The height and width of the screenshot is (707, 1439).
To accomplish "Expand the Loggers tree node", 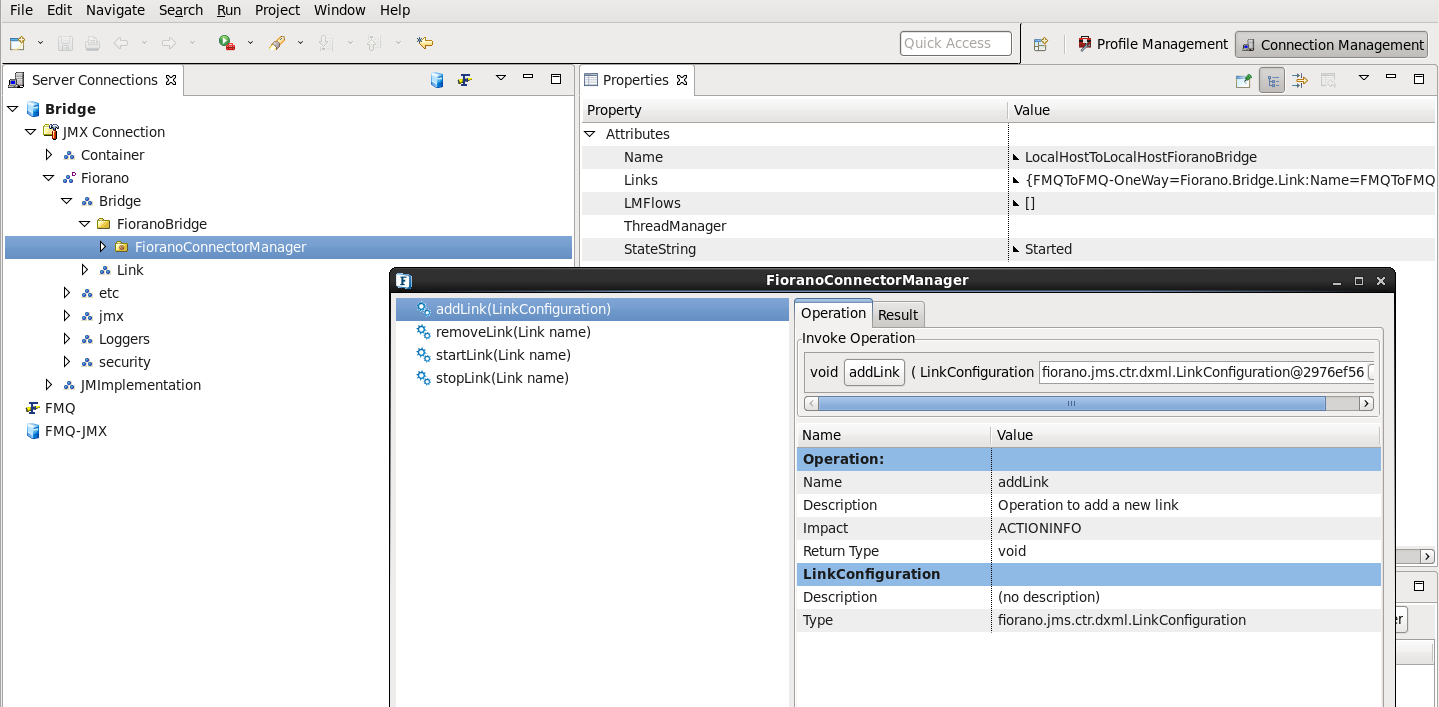I will click(x=67, y=339).
